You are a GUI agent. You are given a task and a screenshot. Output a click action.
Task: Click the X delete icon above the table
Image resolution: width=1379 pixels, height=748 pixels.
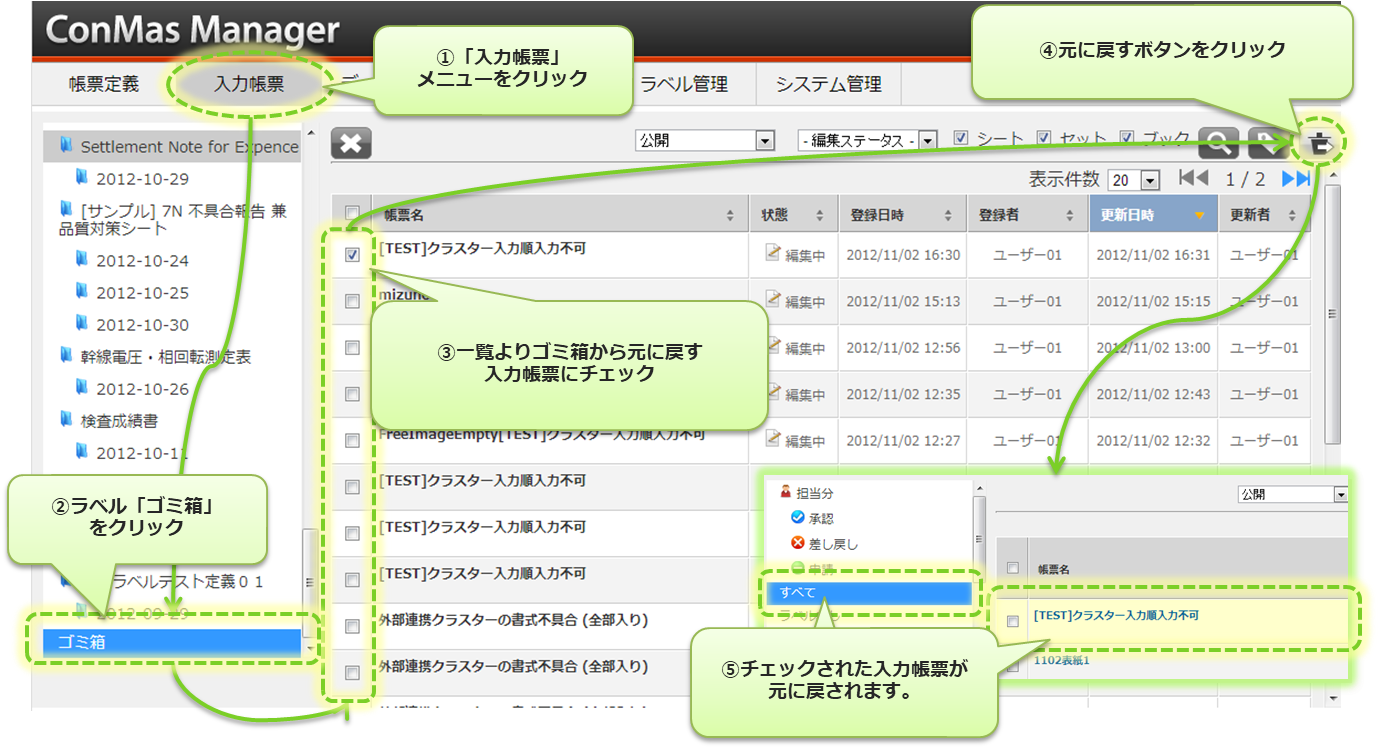[351, 144]
